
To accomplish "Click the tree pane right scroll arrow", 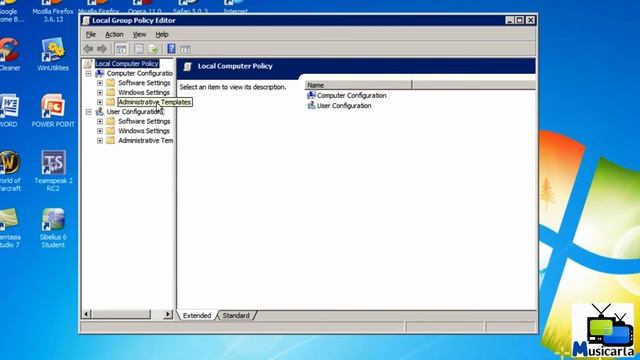I will (x=168, y=314).
